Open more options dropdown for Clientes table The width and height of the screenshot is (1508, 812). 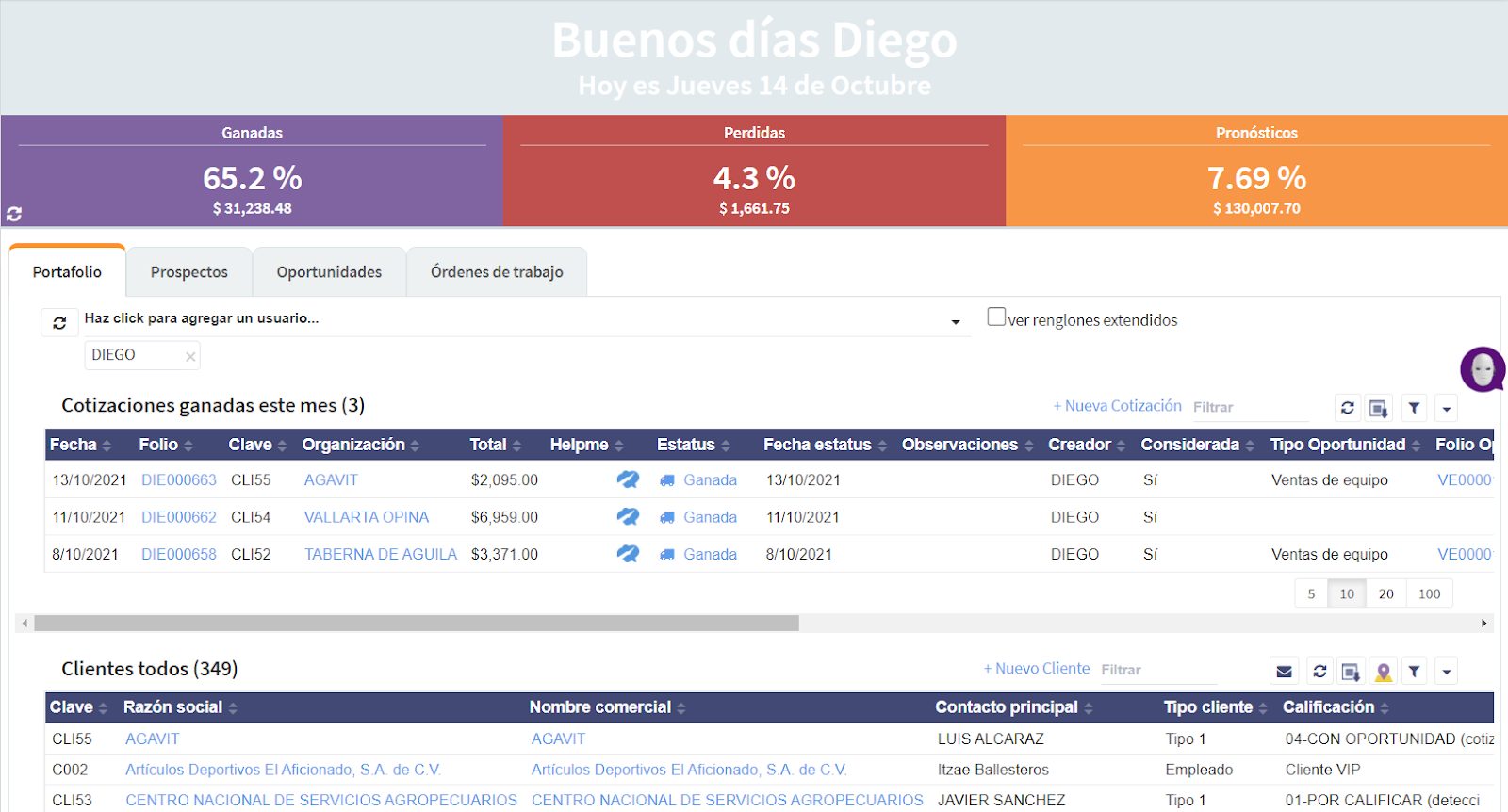point(1446,672)
